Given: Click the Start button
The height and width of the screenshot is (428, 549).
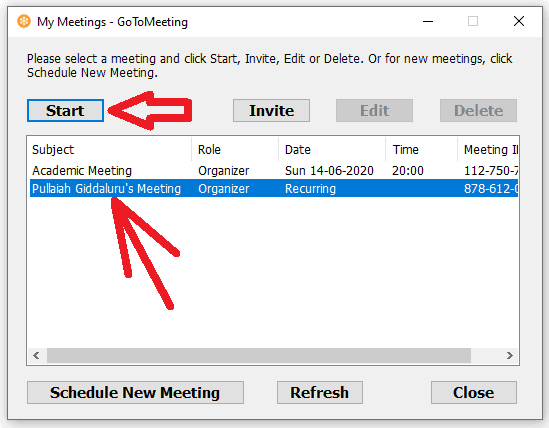Looking at the screenshot, I should coord(65,111).
